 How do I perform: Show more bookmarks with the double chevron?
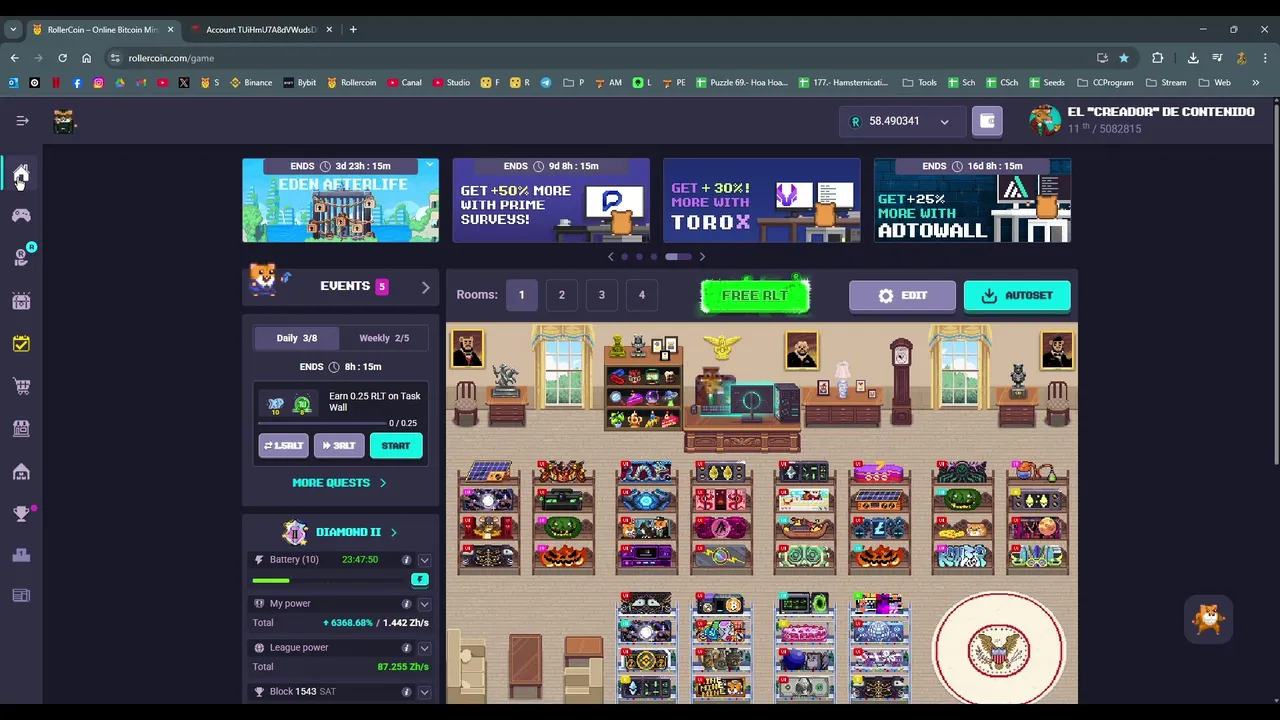pyautogui.click(x=1256, y=83)
